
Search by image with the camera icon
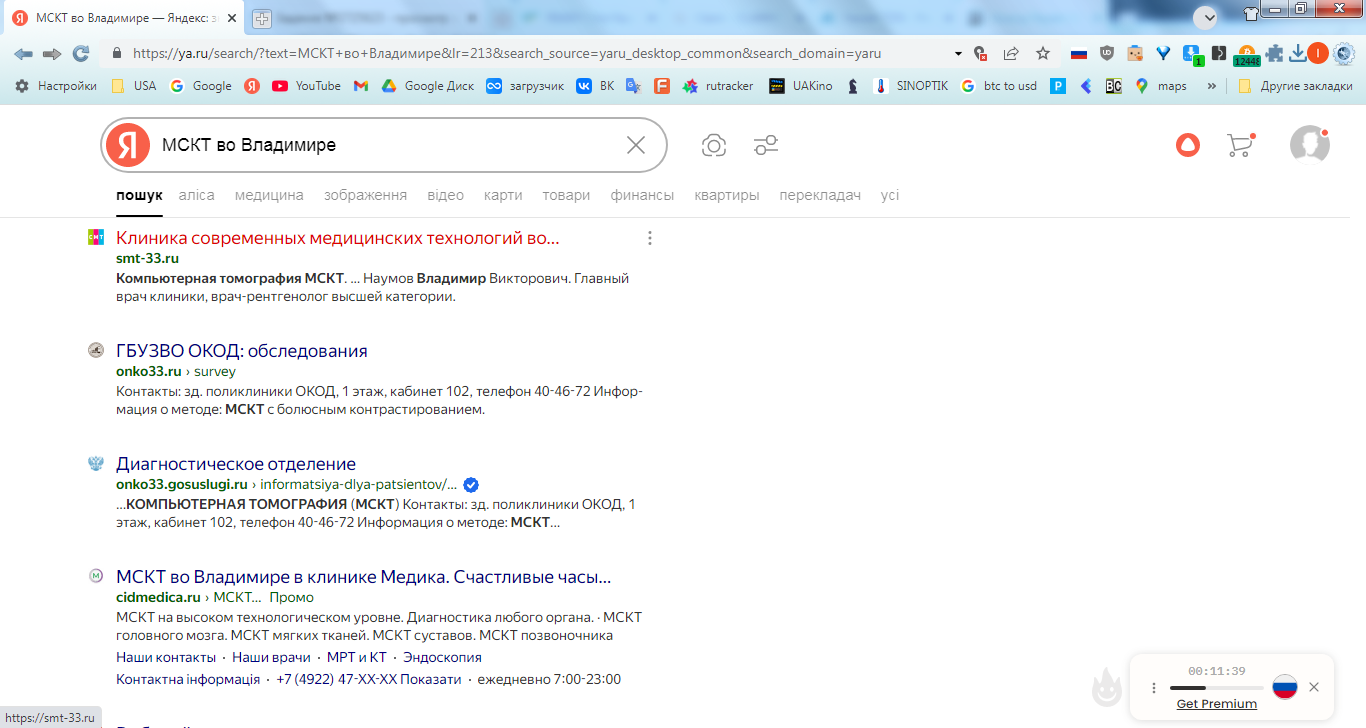(x=714, y=145)
